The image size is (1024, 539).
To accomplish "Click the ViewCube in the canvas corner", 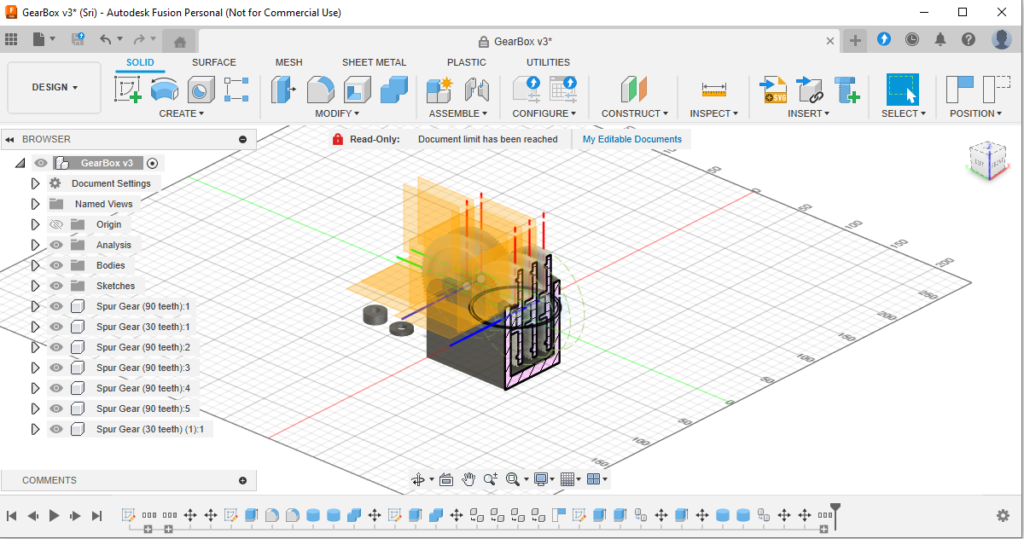I will pyautogui.click(x=988, y=160).
